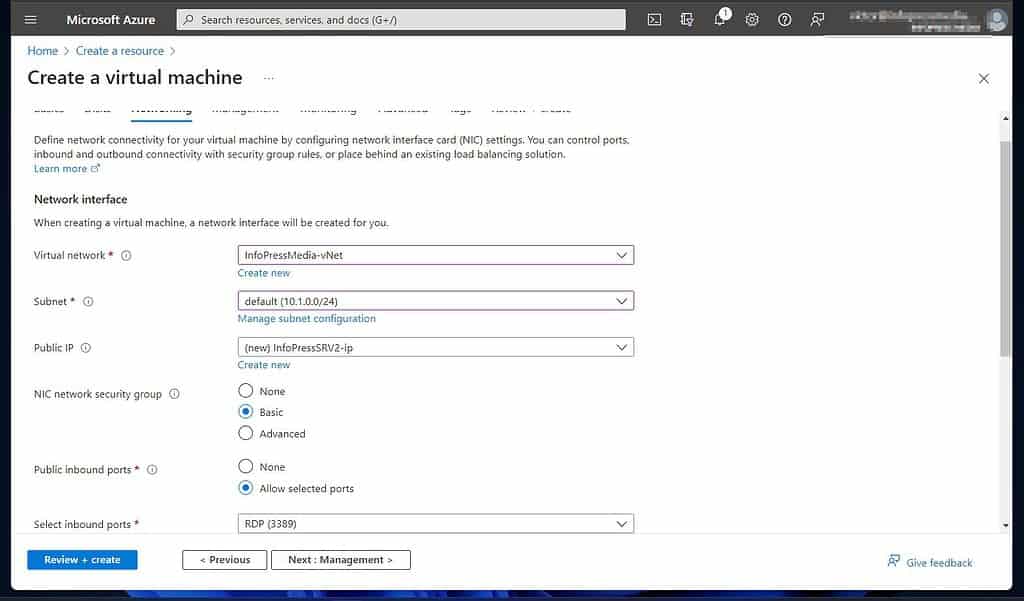Click the external link icon beside Learn more
The height and width of the screenshot is (601, 1024).
(x=95, y=169)
